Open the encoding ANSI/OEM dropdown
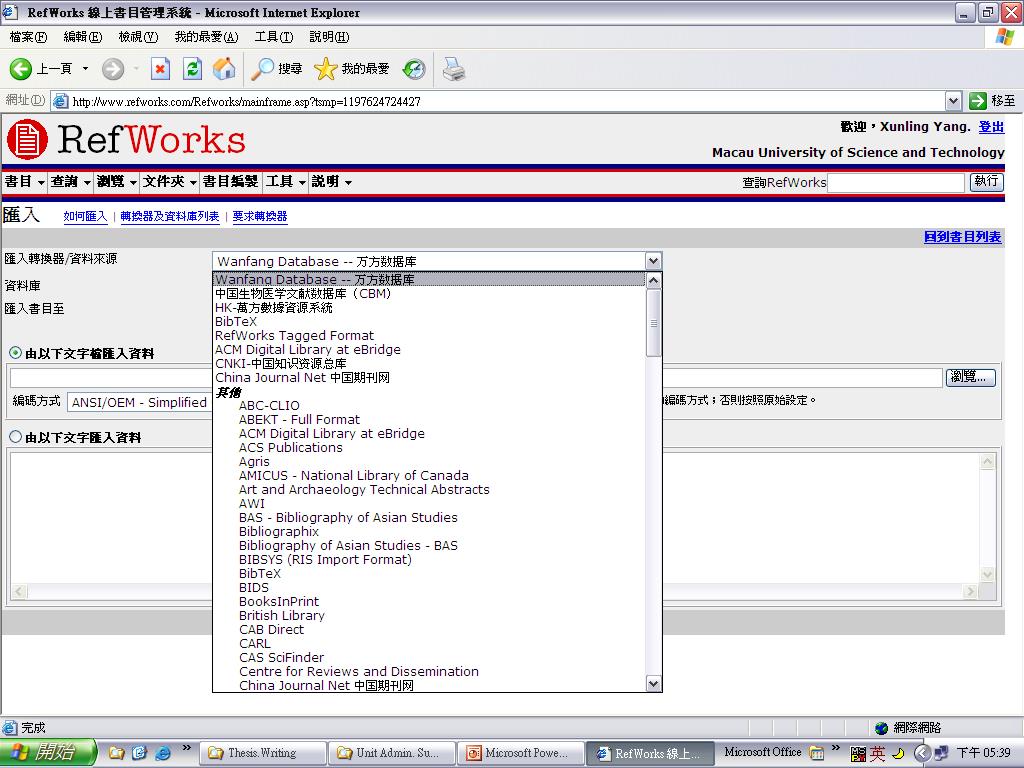1024x768 pixels. (x=140, y=402)
